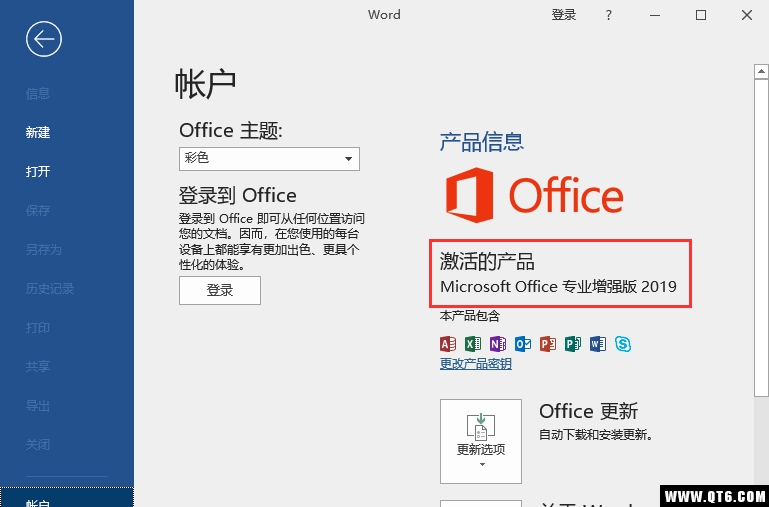Image resolution: width=769 pixels, height=507 pixels.
Task: Open the Office 主题 dropdown
Action: pyautogui.click(x=269, y=159)
